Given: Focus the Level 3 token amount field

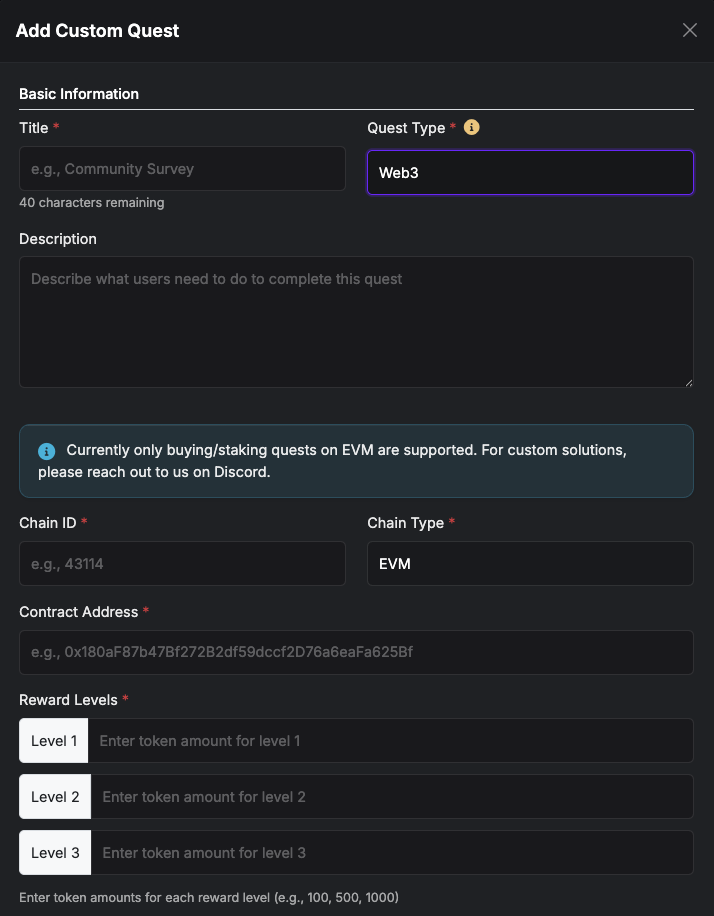Looking at the screenshot, I should (x=390, y=853).
